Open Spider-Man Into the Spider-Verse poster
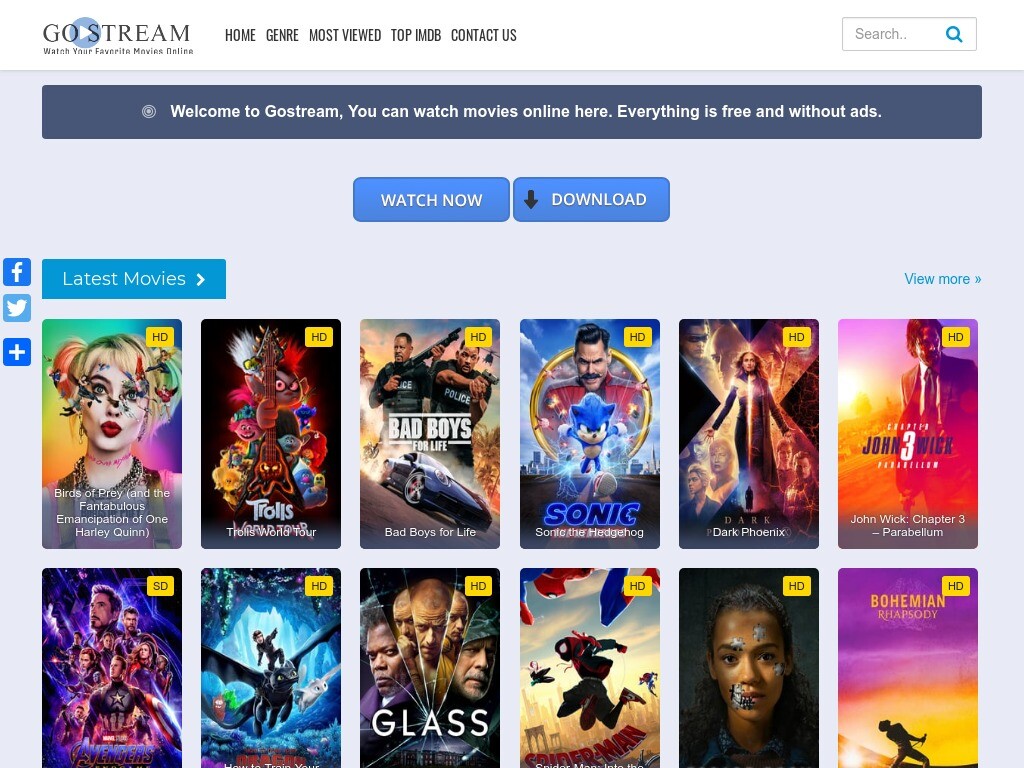Viewport: 1024px width, 768px height. click(590, 668)
